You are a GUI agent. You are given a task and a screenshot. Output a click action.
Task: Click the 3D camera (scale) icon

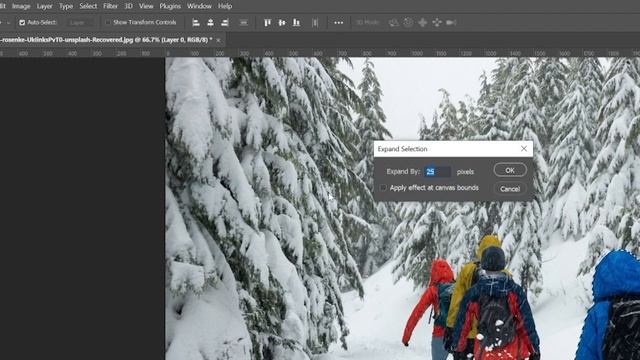(x=451, y=22)
